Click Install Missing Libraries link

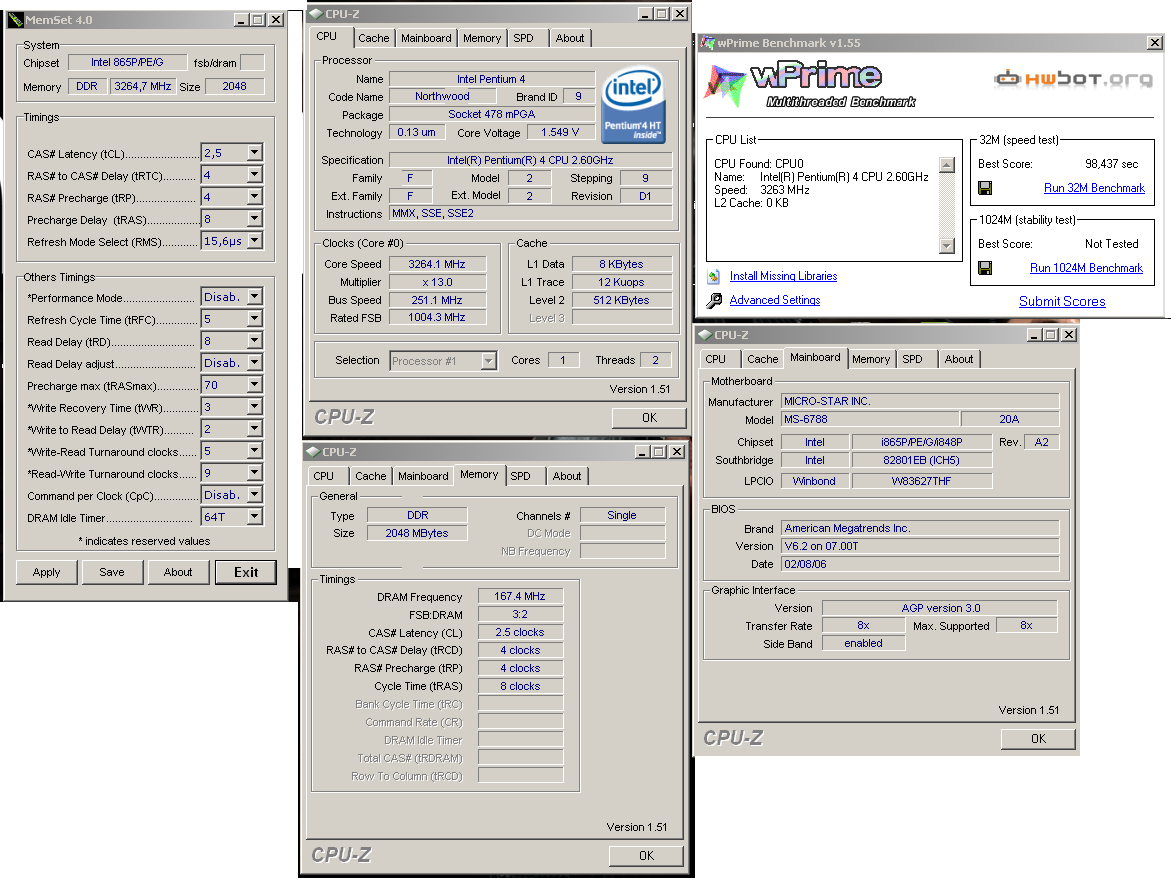click(x=783, y=276)
